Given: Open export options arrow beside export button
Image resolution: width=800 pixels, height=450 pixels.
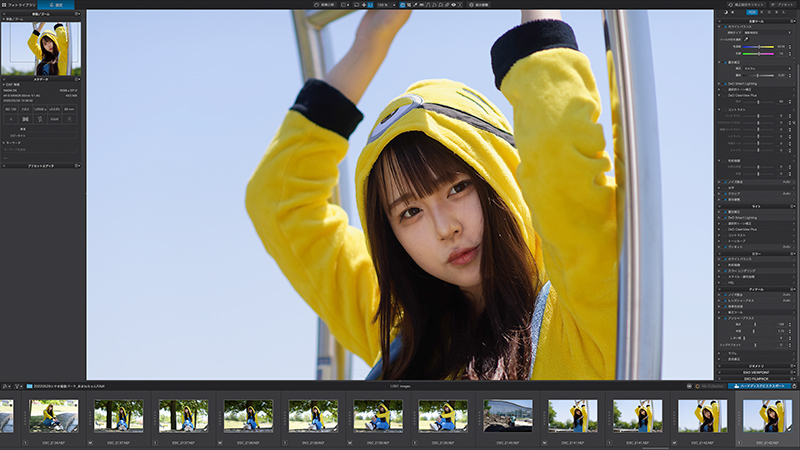Looking at the screenshot, I should coord(794,386).
